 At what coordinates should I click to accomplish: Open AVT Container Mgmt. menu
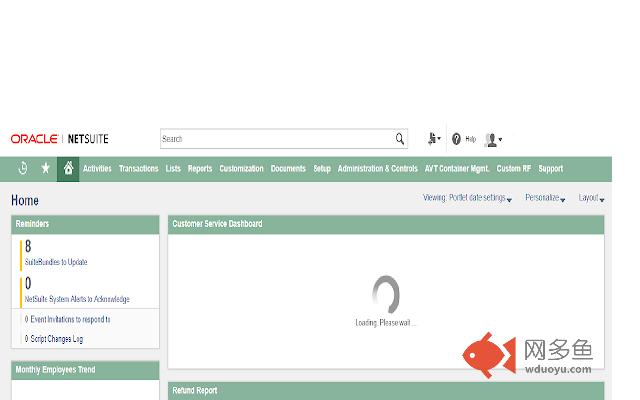pos(457,169)
